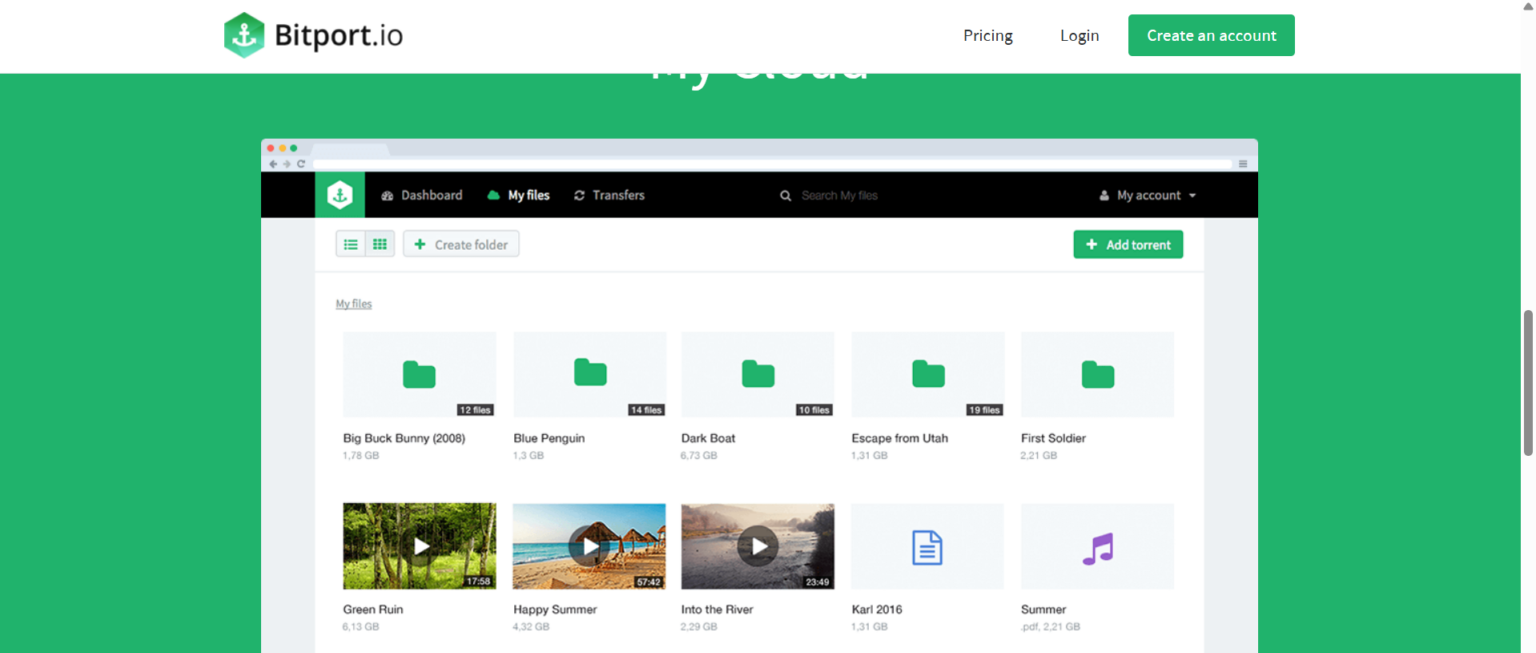The image size is (1536, 653).
Task: Click the Bitport.io anchor logo
Action: tap(244, 33)
